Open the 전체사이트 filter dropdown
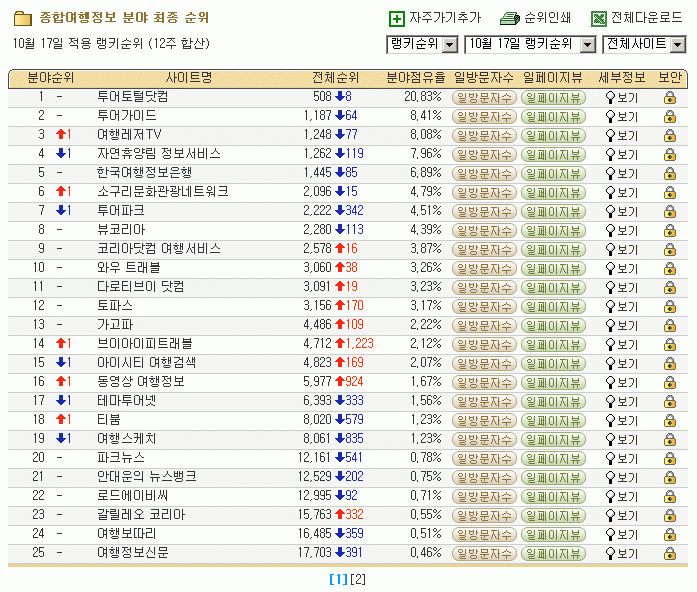697x592 pixels. click(x=645, y=44)
